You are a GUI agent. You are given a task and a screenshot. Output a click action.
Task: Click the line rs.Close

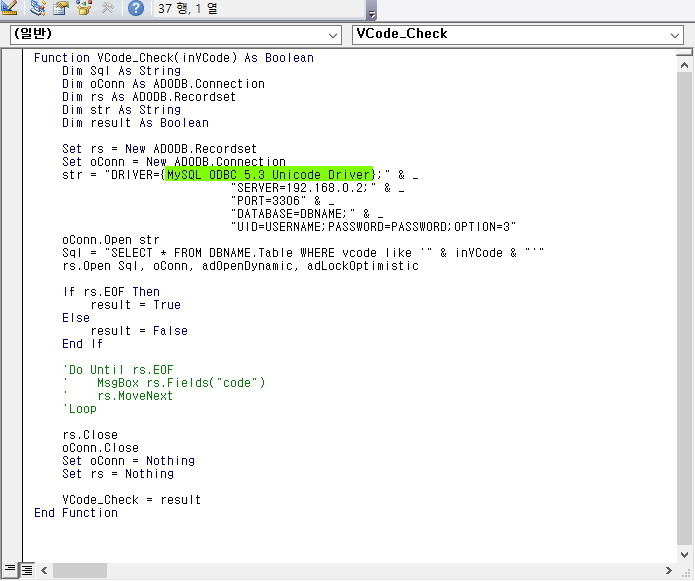[90, 435]
